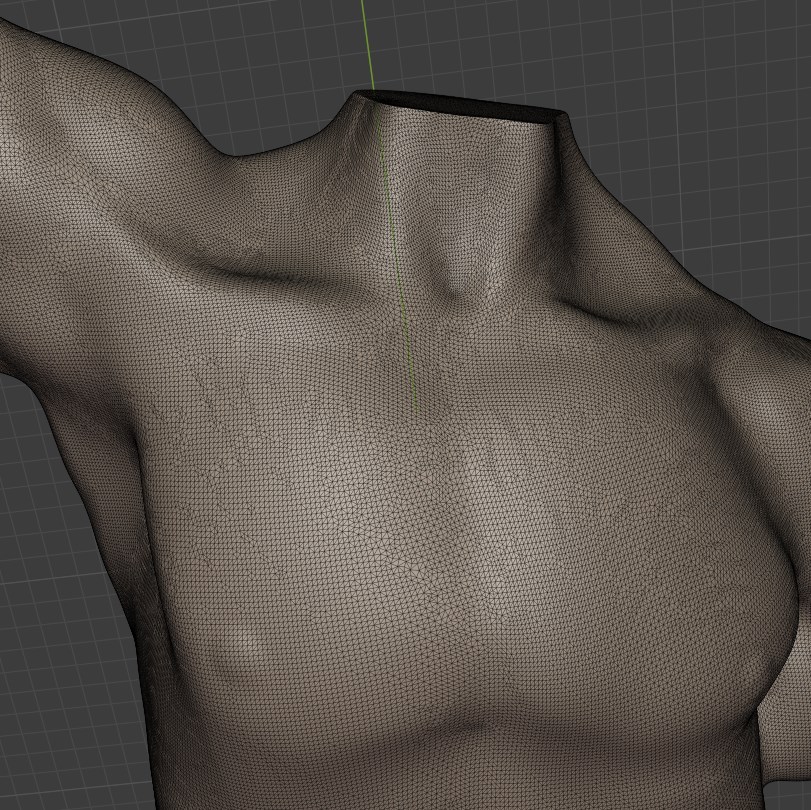
Task: Click the green axis line's end on the chest
Action: coord(415,408)
